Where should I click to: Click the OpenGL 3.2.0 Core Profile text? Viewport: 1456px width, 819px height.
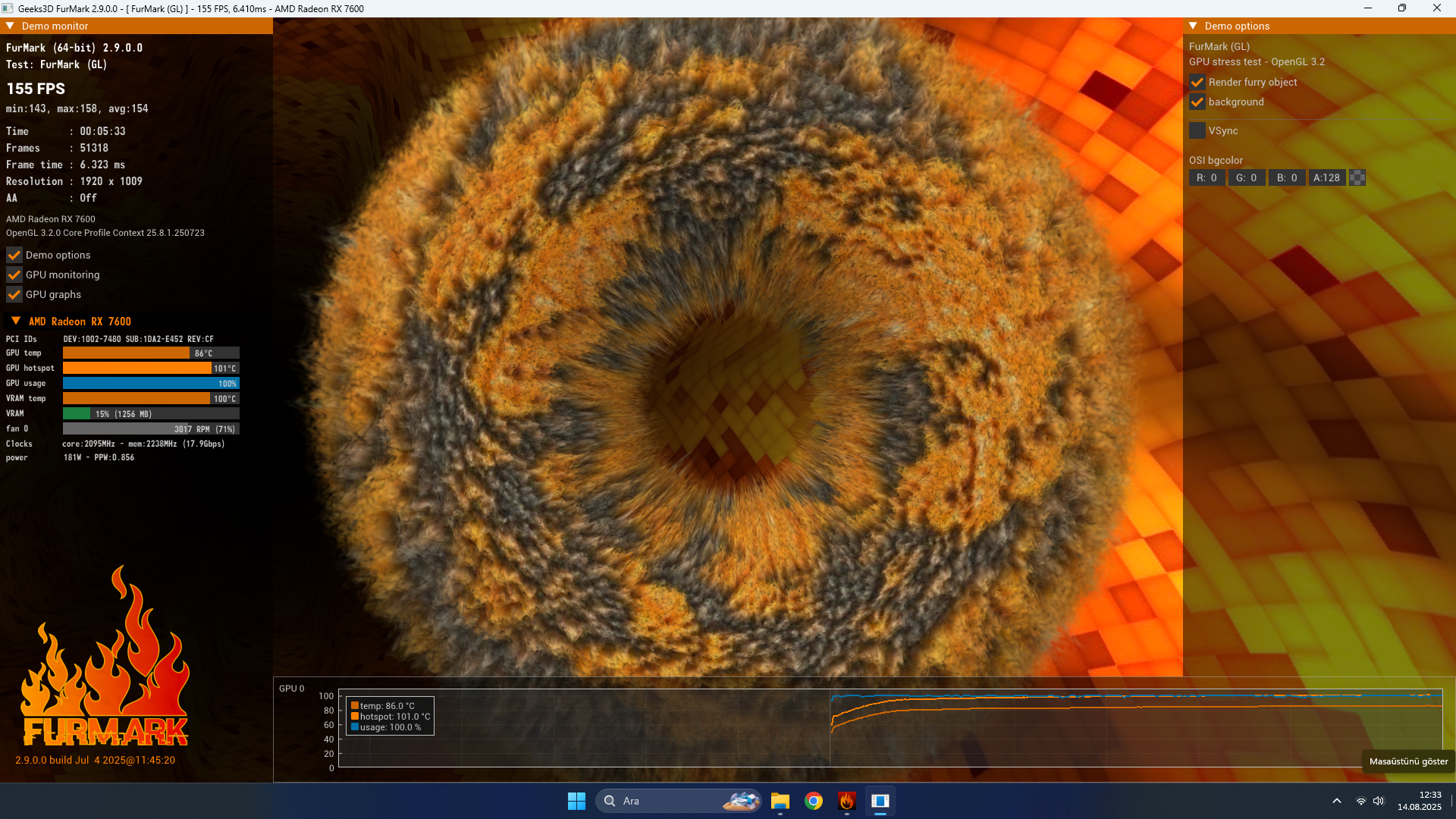click(x=105, y=233)
